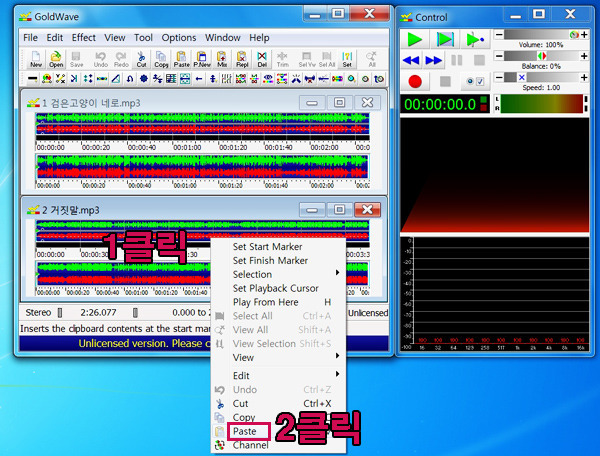Expand the Selection submenu

[278, 274]
